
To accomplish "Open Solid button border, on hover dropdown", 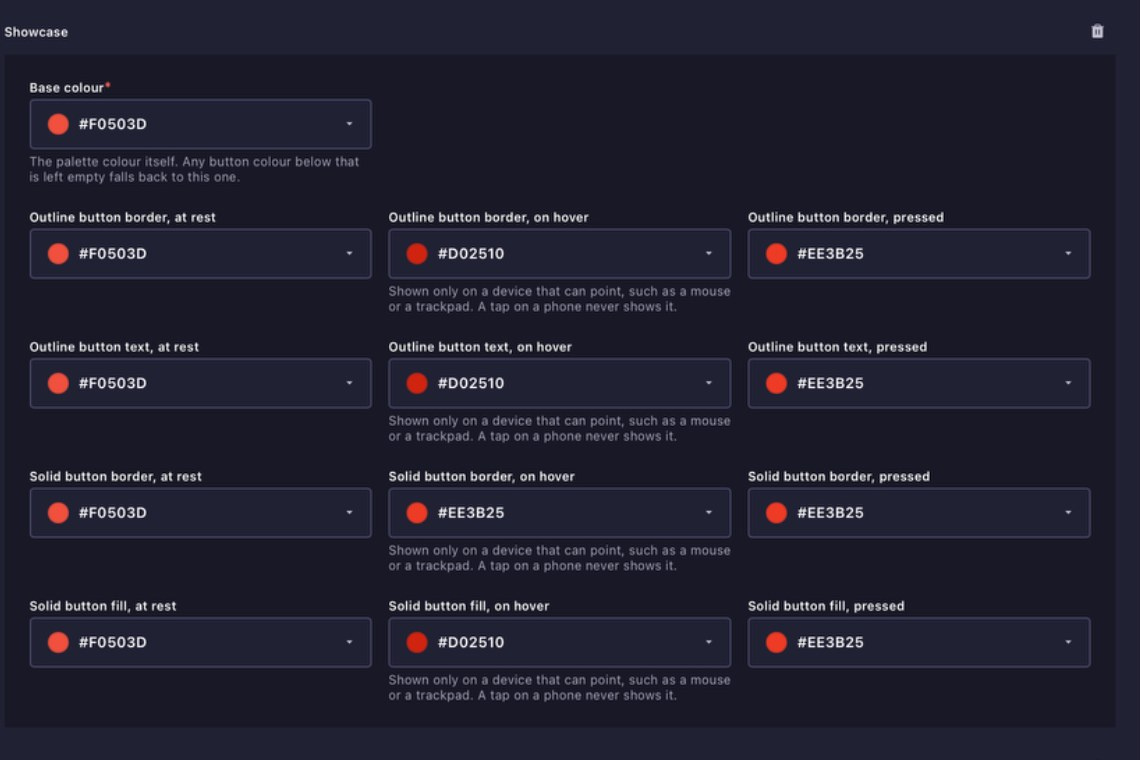I will tap(559, 513).
